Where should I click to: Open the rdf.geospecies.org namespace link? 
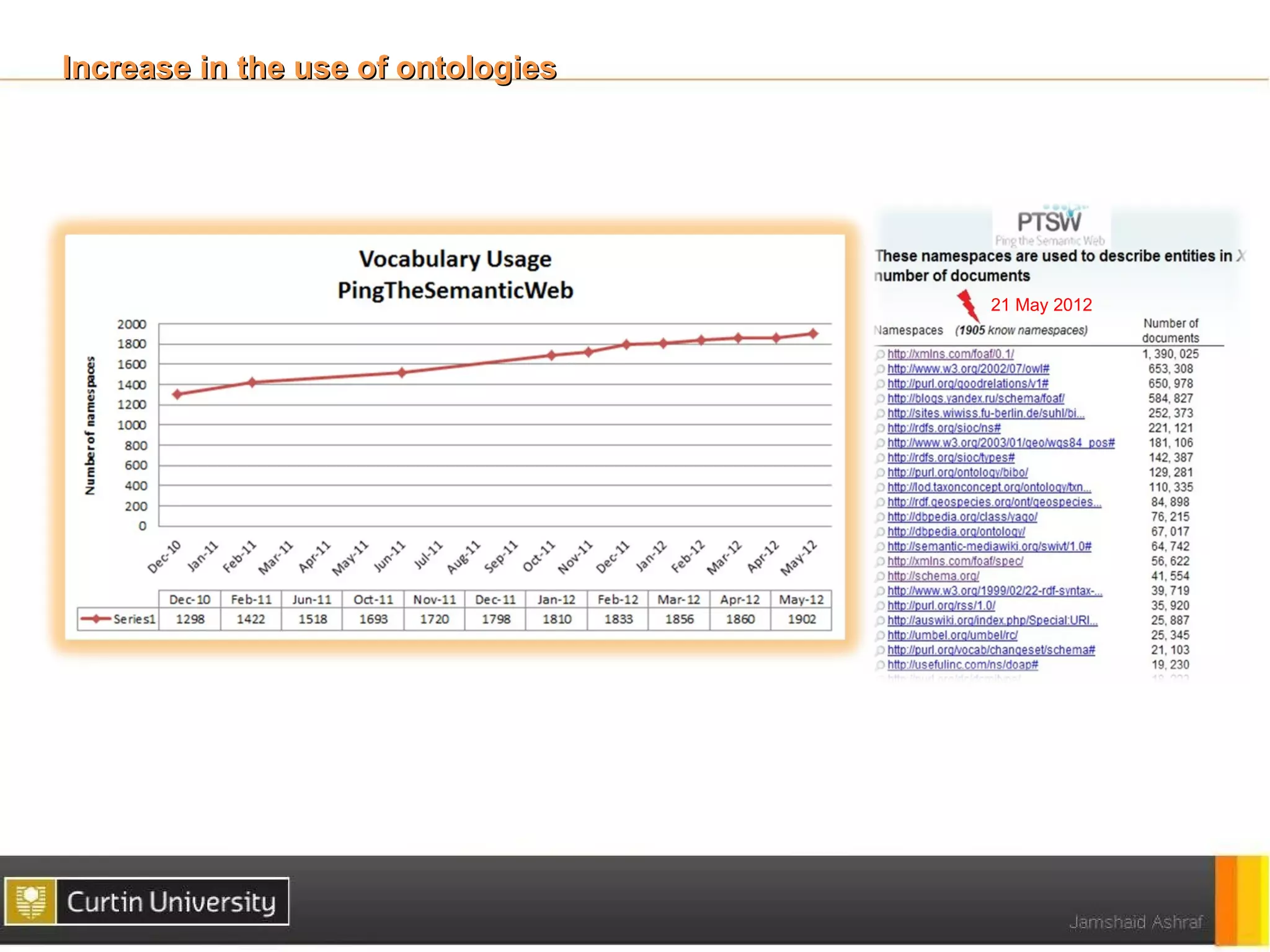(x=994, y=502)
